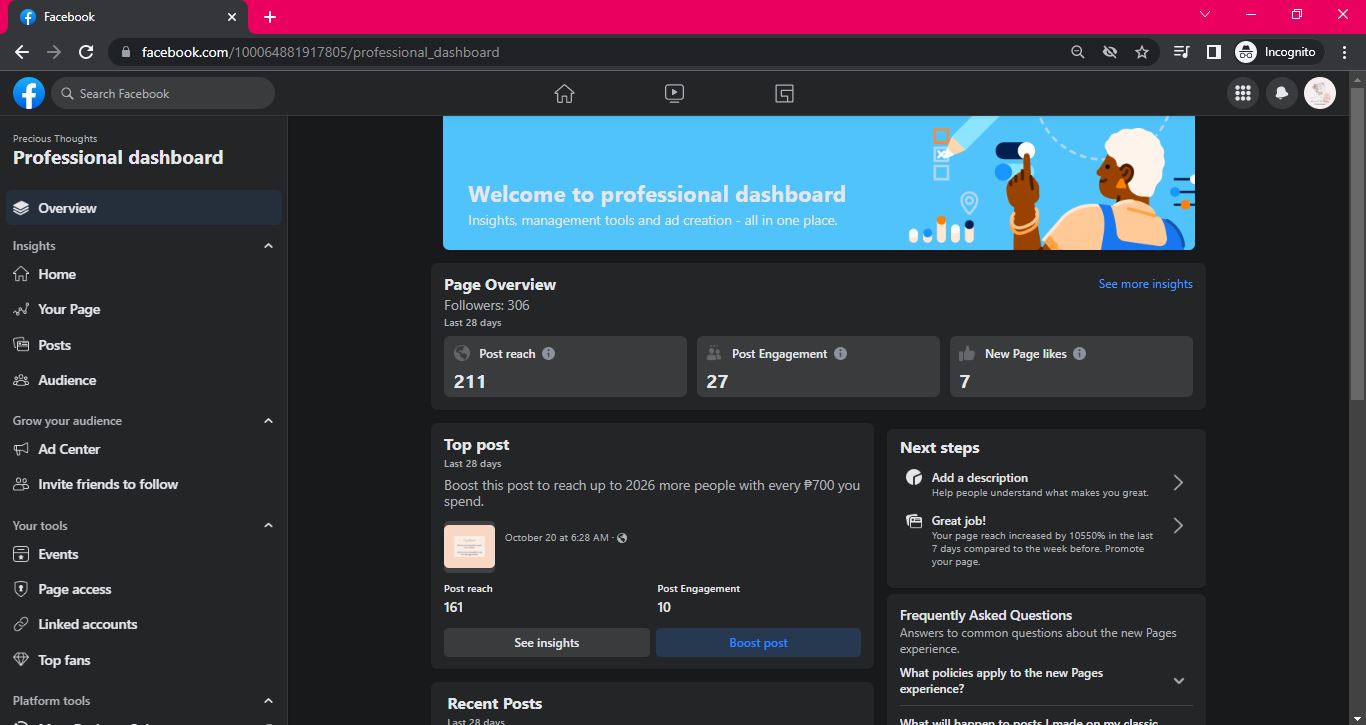
Task: Collapse the Your tools section
Action: point(268,526)
